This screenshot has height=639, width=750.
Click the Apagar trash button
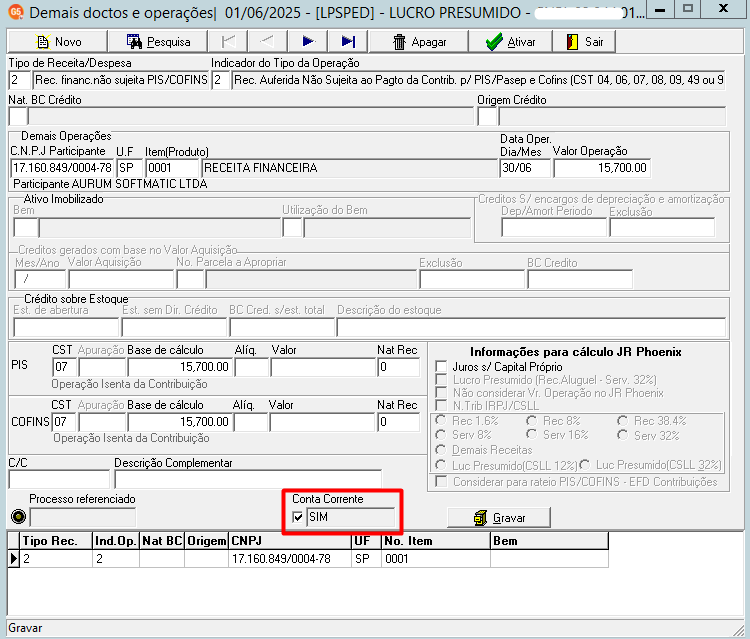pos(419,42)
